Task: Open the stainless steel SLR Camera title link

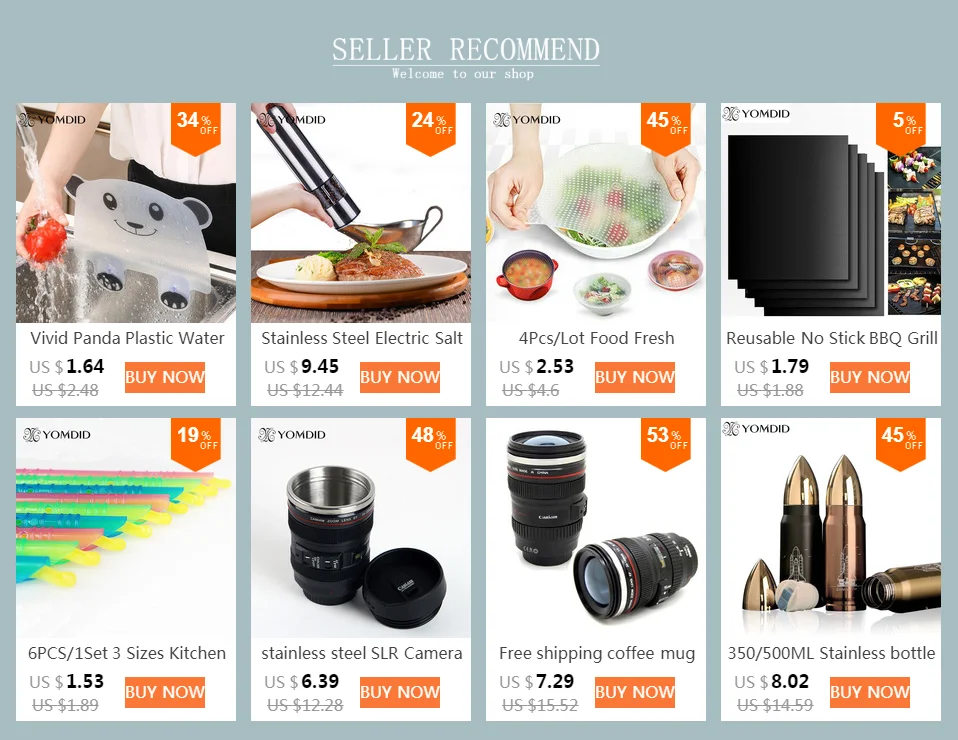Action: (x=362, y=654)
